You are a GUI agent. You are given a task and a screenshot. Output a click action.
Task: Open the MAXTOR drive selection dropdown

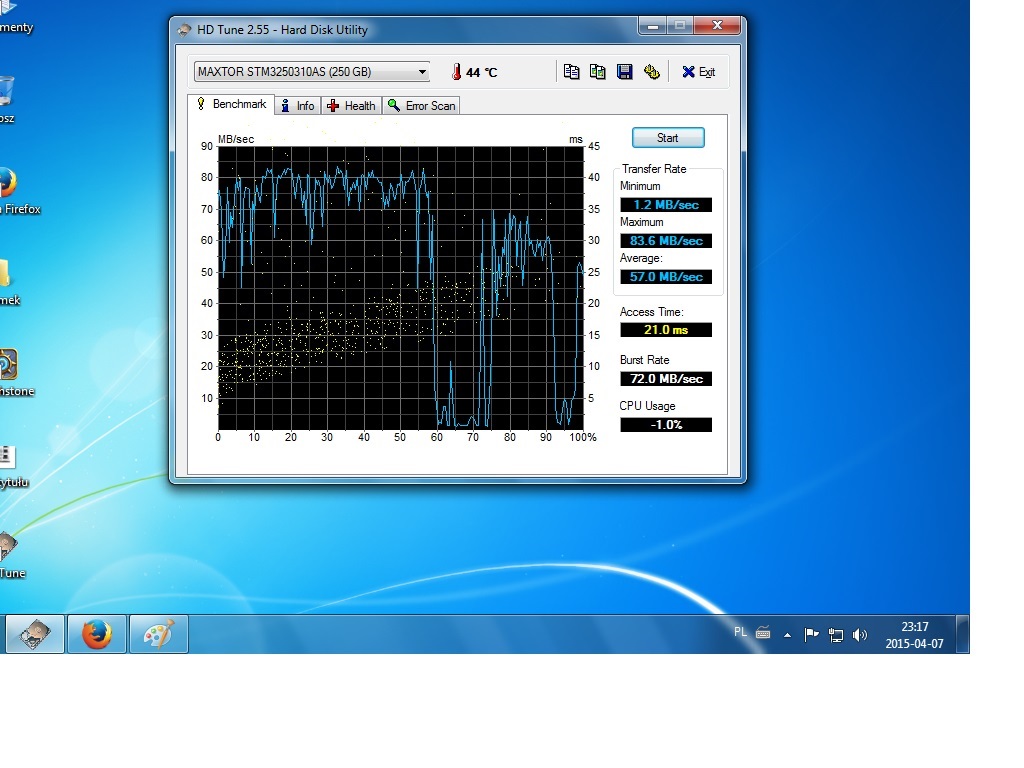pos(312,72)
